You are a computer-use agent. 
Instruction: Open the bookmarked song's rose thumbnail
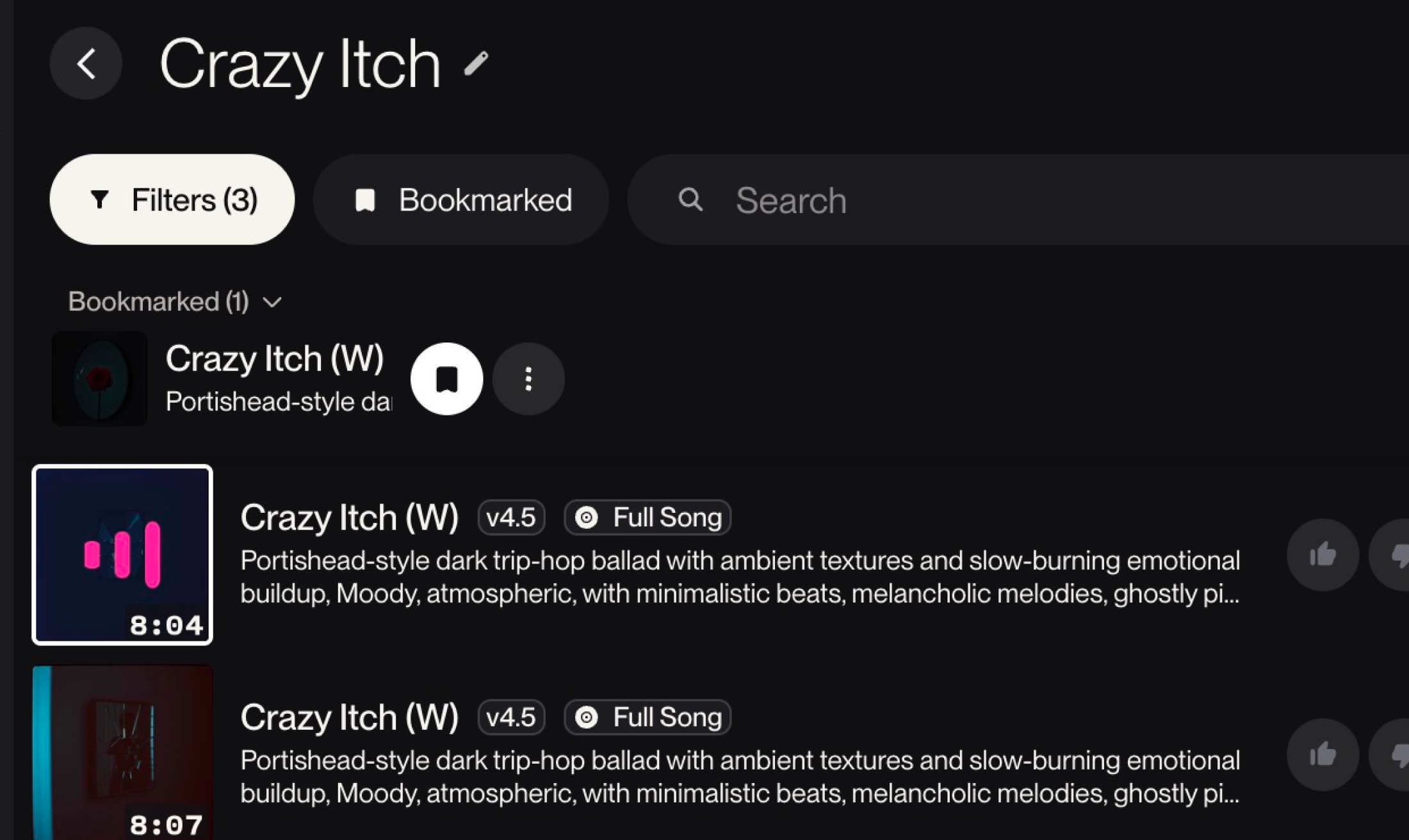pyautogui.click(x=99, y=378)
